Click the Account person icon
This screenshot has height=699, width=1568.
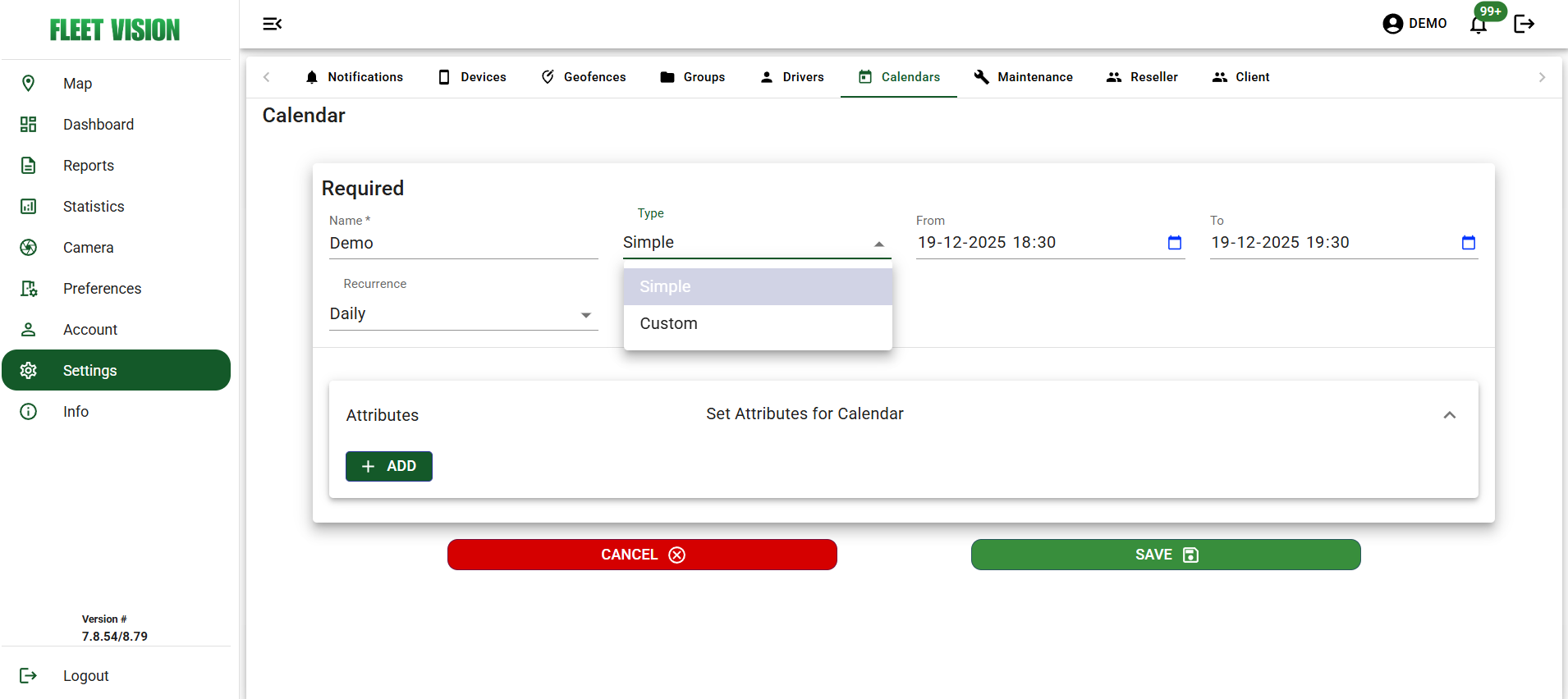click(x=28, y=329)
